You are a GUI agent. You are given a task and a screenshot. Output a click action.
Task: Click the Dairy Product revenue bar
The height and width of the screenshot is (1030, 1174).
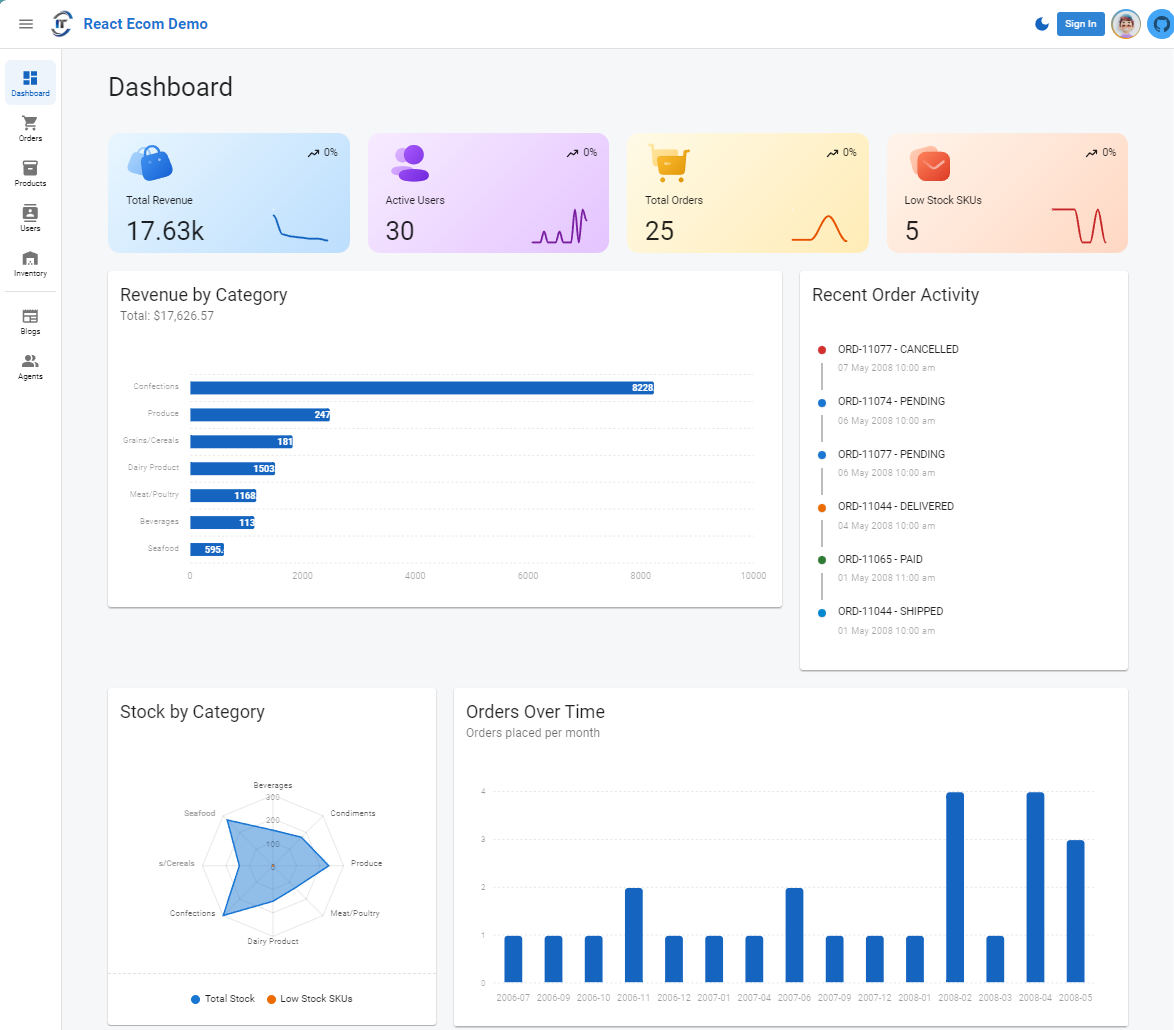tap(233, 469)
